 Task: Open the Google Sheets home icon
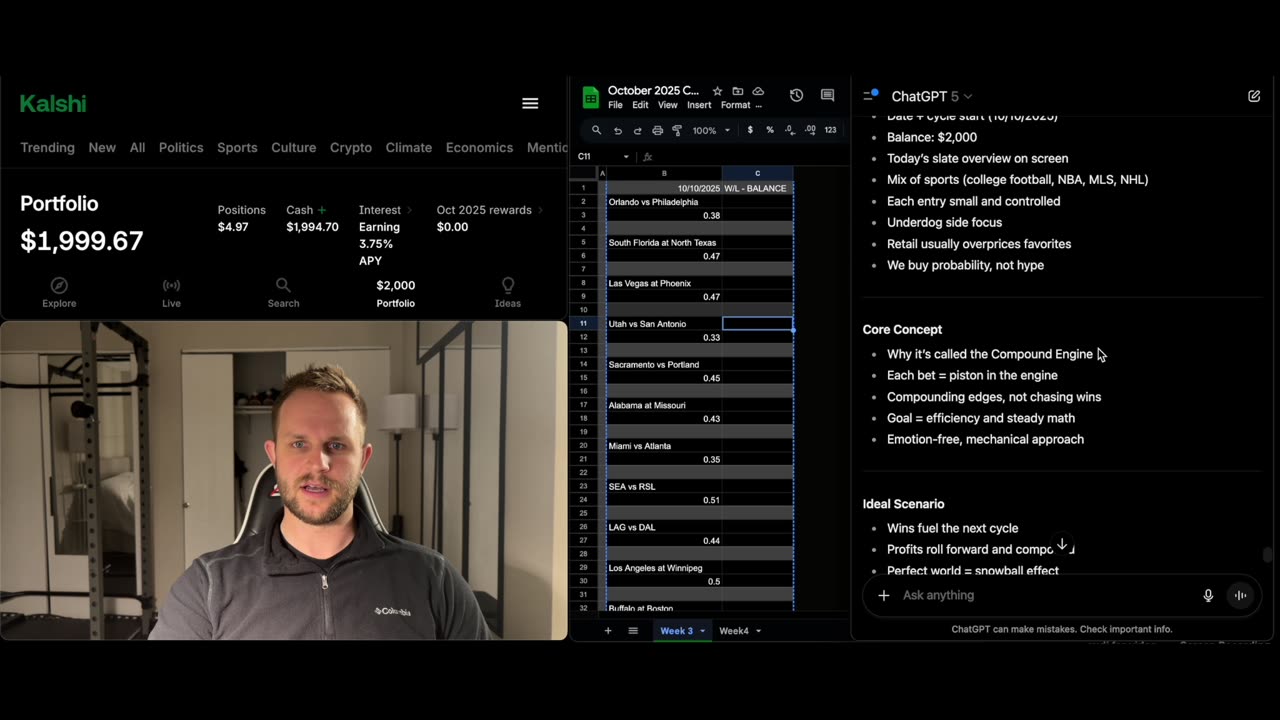coord(590,97)
